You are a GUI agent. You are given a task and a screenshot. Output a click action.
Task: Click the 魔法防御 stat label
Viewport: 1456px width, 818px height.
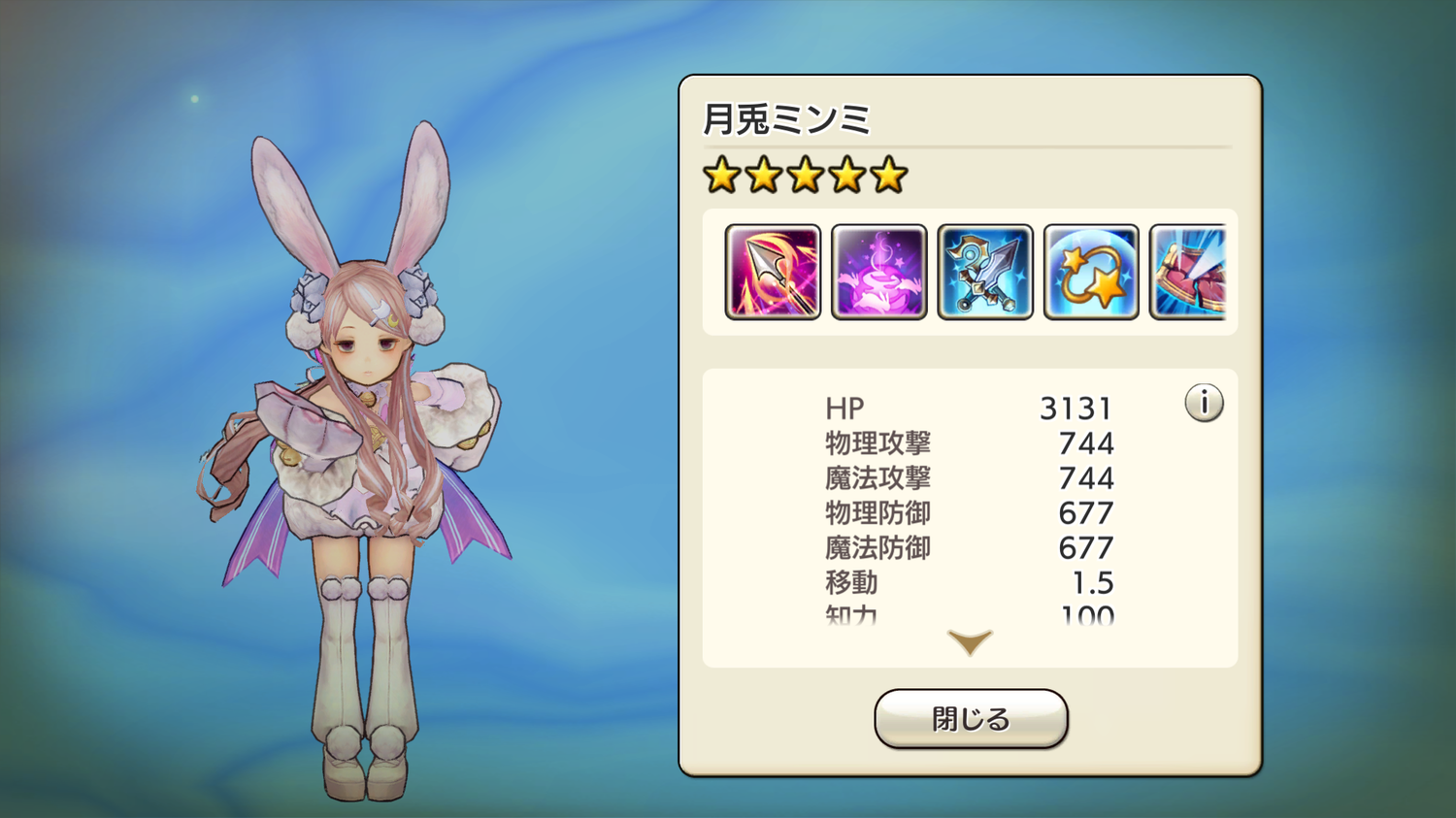877,548
